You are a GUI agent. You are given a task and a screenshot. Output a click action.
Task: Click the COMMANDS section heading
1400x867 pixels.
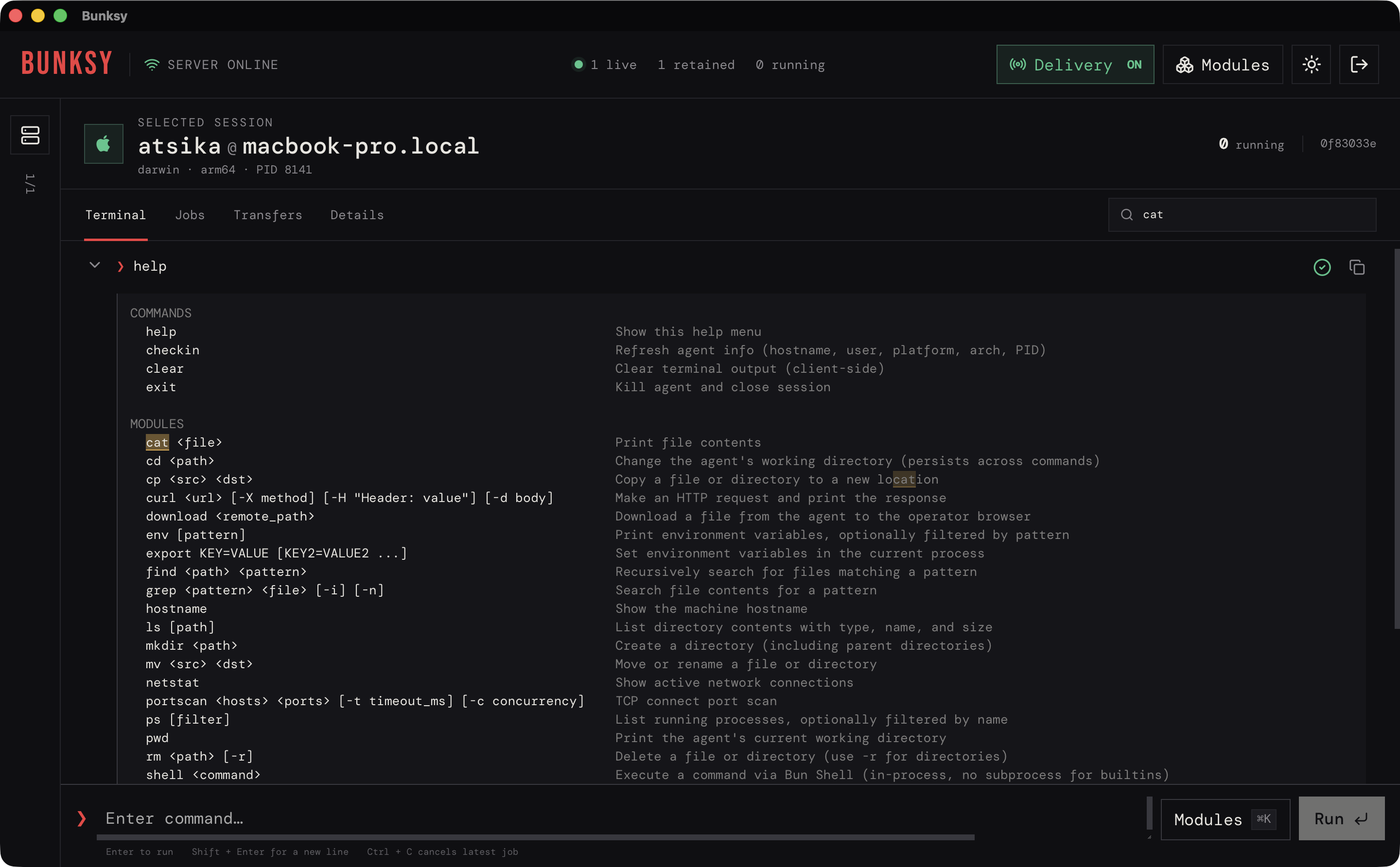tap(160, 313)
